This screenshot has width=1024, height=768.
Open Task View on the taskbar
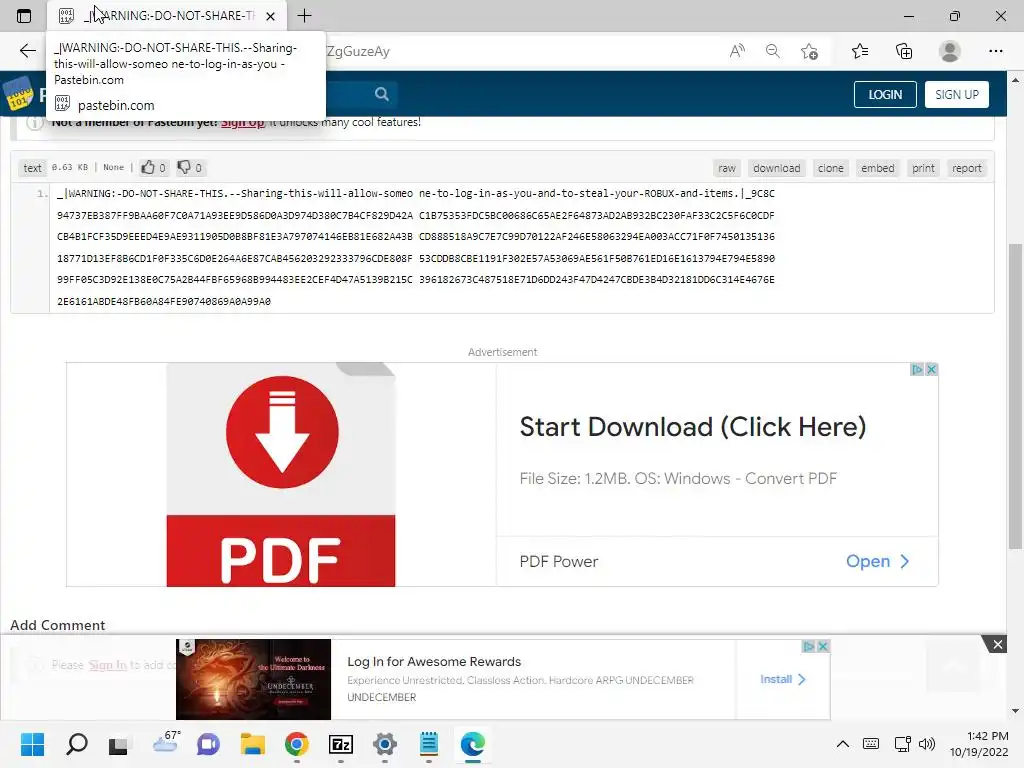(119, 744)
